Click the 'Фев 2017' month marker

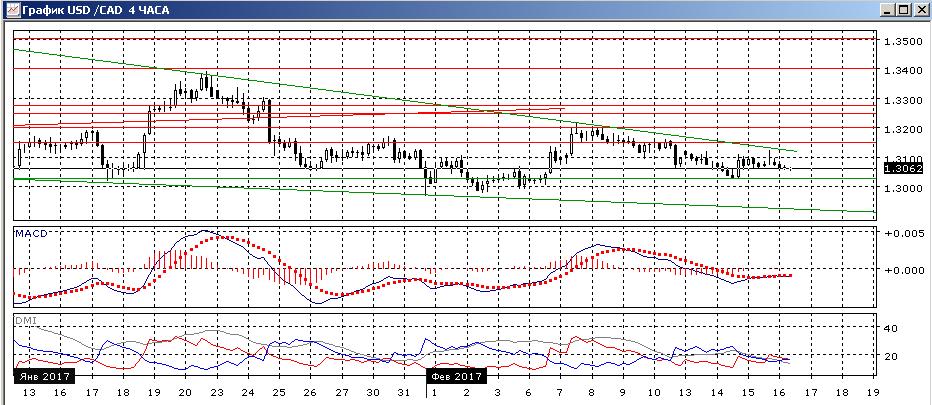point(457,376)
